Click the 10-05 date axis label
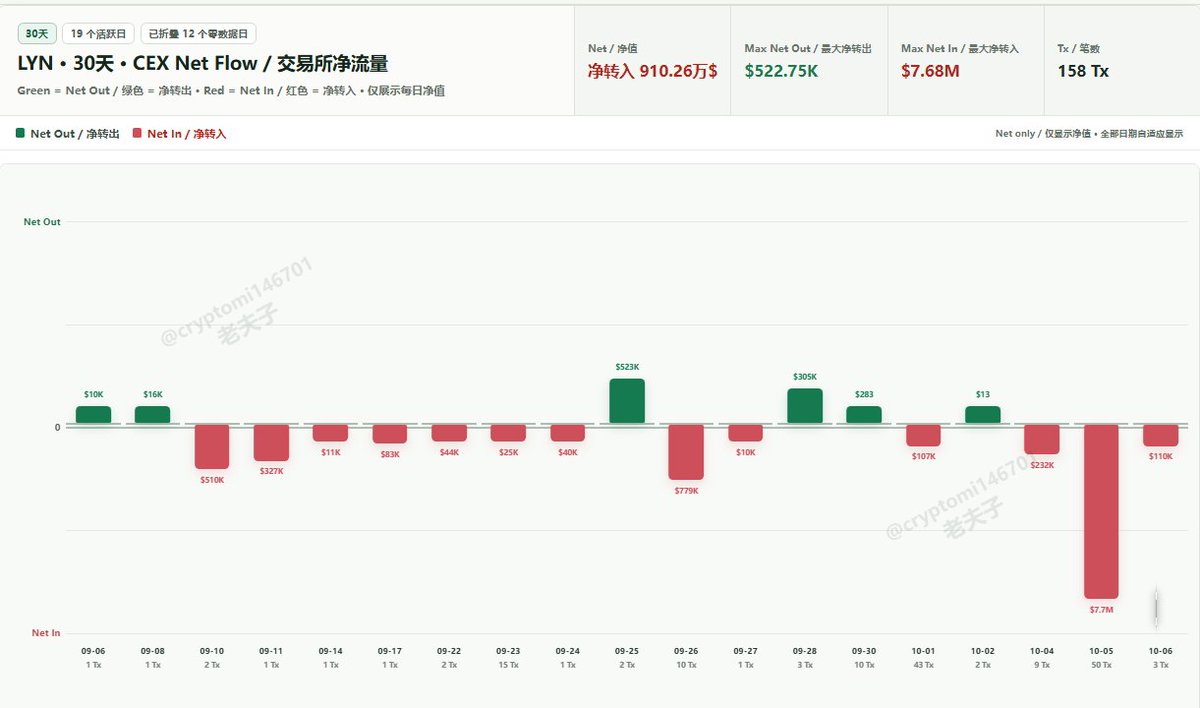The width and height of the screenshot is (1200, 708). coord(1101,651)
